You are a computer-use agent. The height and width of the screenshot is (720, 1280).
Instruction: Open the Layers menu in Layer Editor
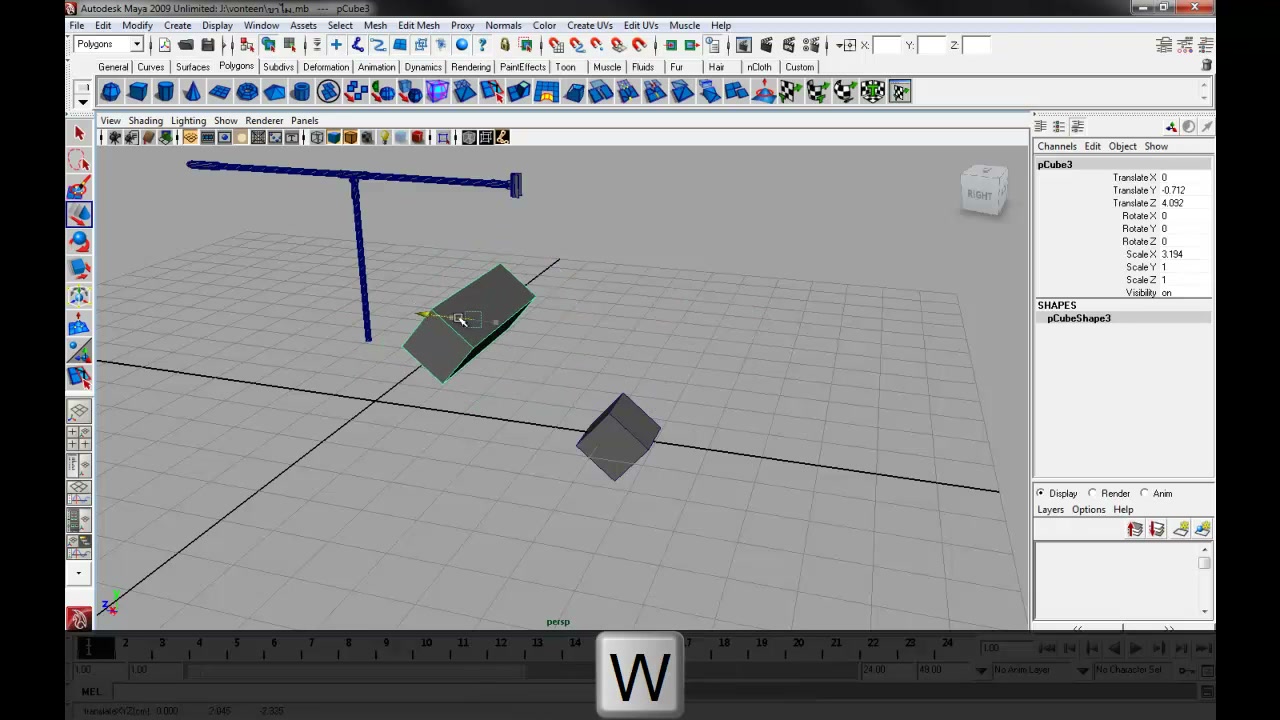pos(1050,509)
